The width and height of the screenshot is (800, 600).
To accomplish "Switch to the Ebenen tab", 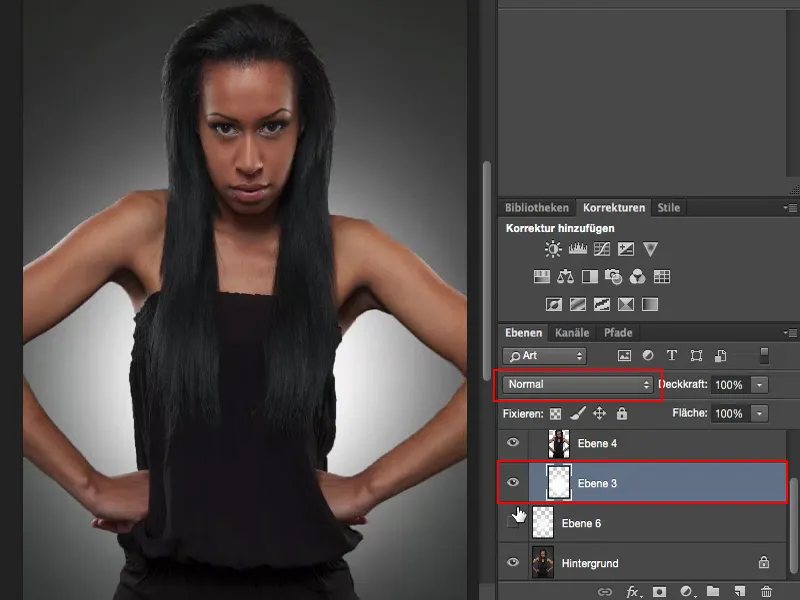I will click(x=523, y=333).
